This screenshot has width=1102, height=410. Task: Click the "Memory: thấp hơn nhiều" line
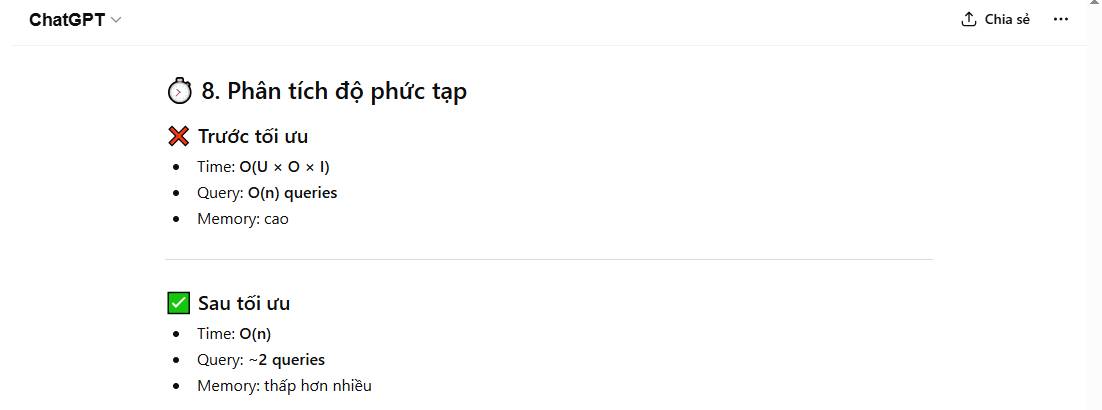click(x=284, y=386)
